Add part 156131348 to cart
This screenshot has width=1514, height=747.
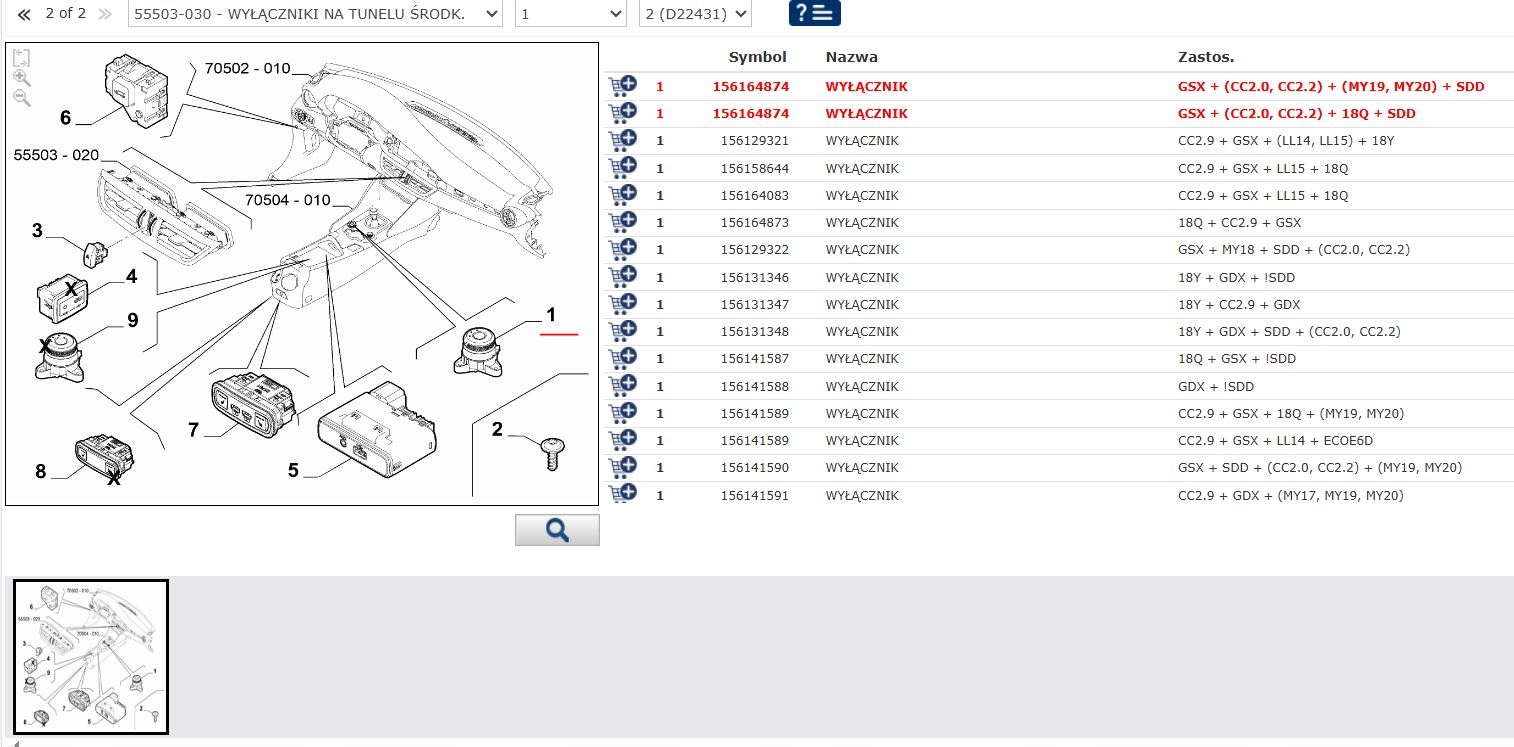pos(622,330)
